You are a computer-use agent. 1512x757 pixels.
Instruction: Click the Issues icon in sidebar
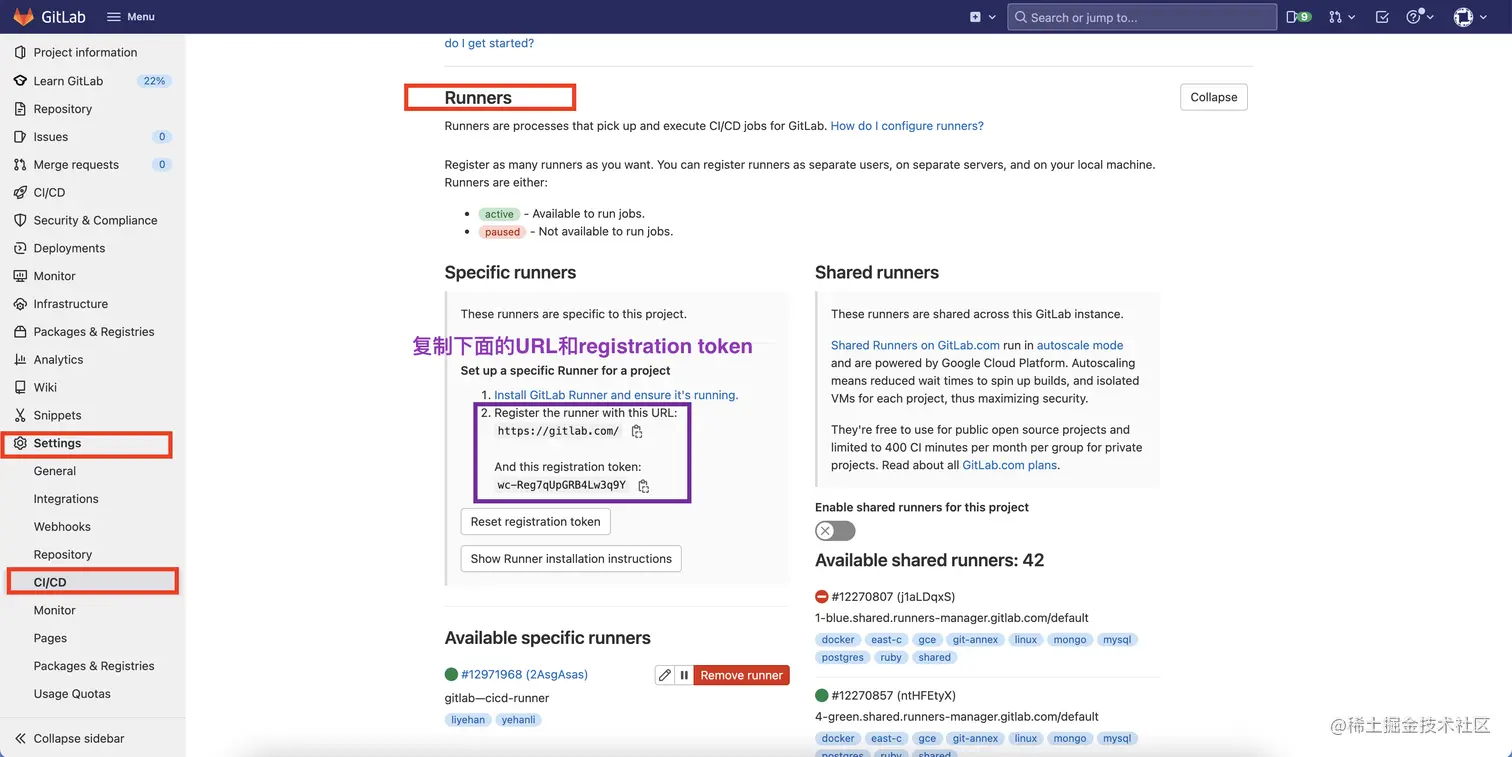coord(20,137)
